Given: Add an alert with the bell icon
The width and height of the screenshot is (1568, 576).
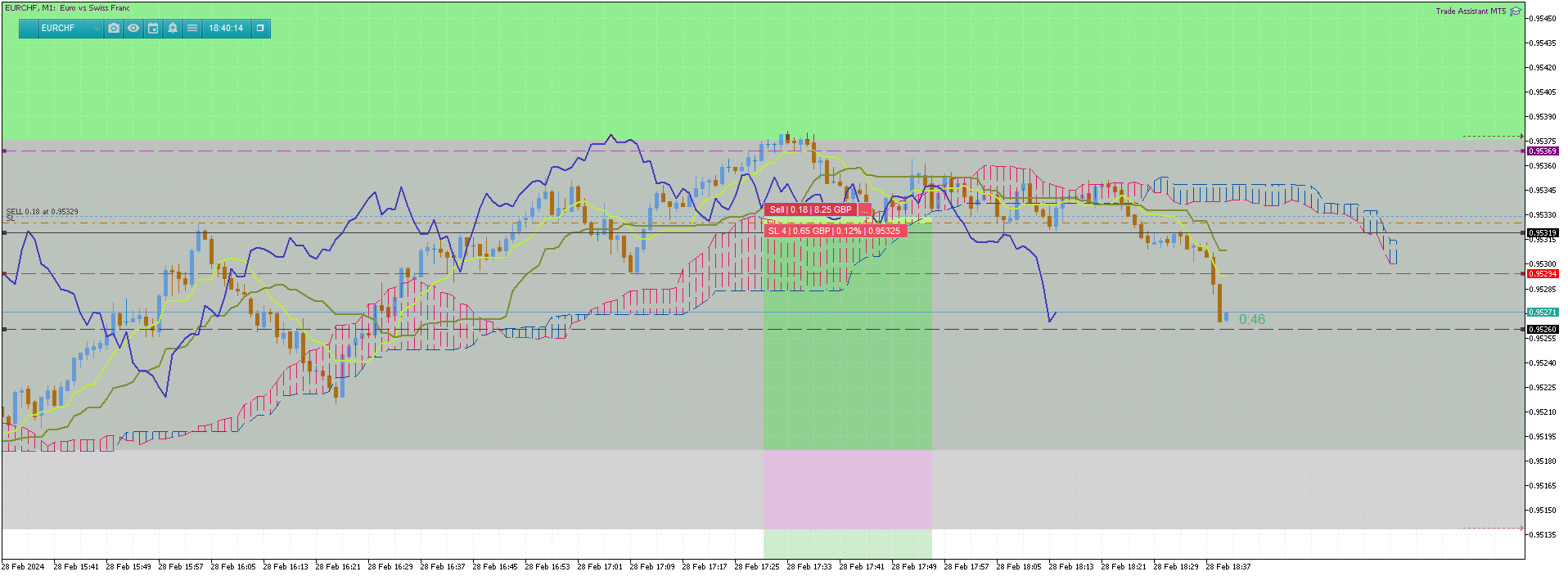Looking at the screenshot, I should pos(173,28).
